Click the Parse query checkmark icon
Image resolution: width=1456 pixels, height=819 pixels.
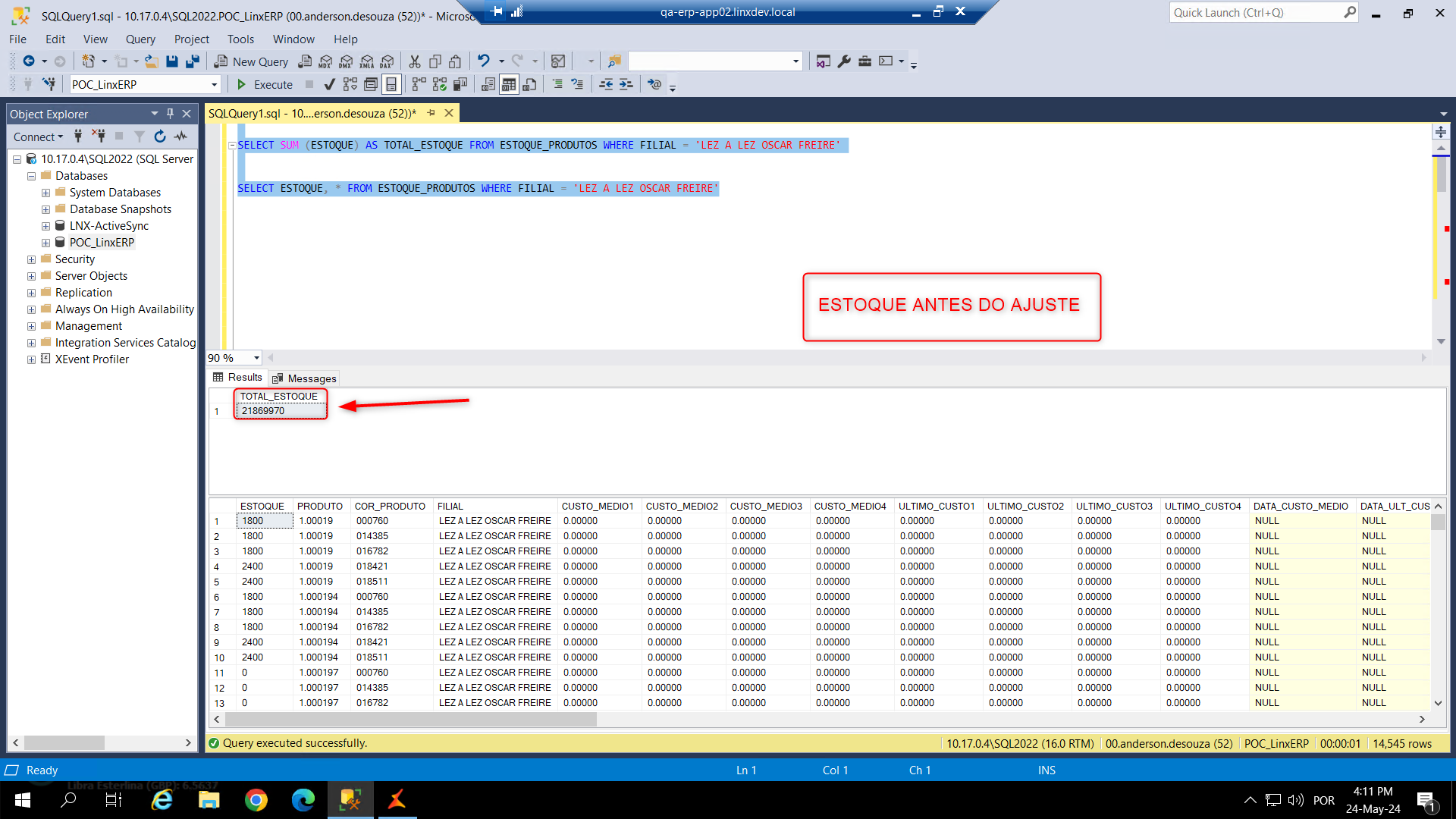329,84
